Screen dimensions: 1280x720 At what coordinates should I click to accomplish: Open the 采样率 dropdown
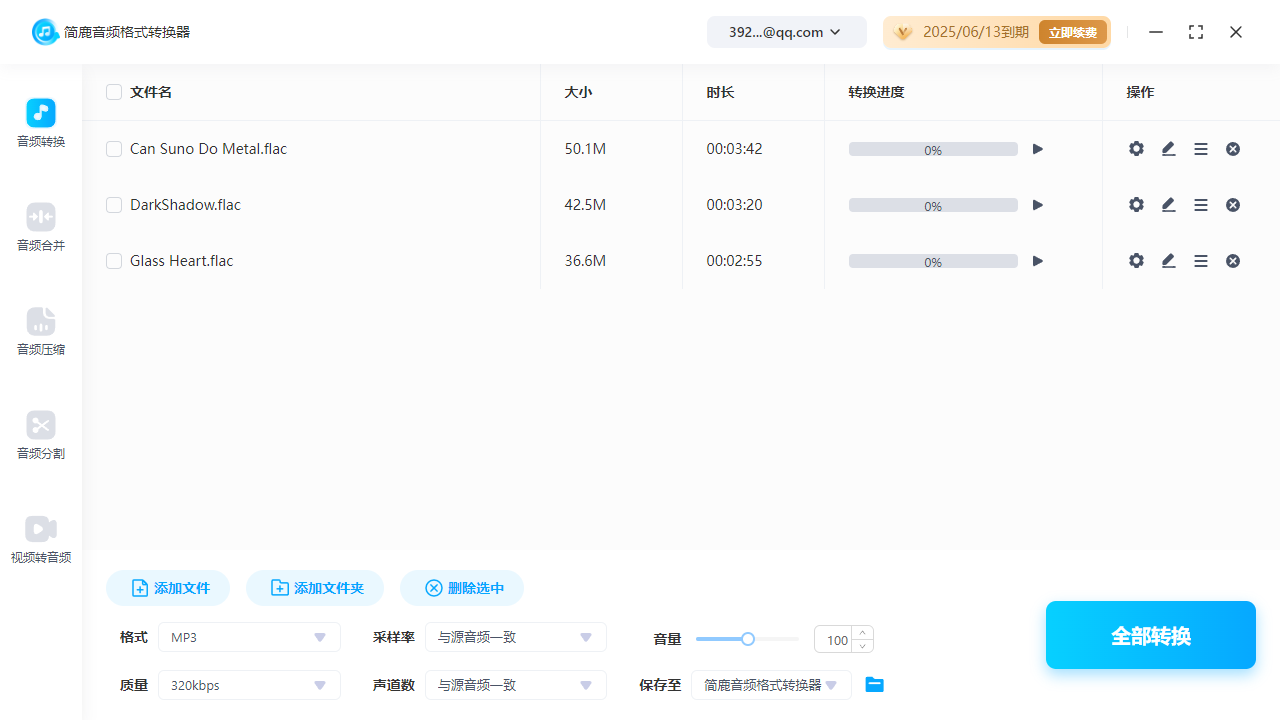515,637
